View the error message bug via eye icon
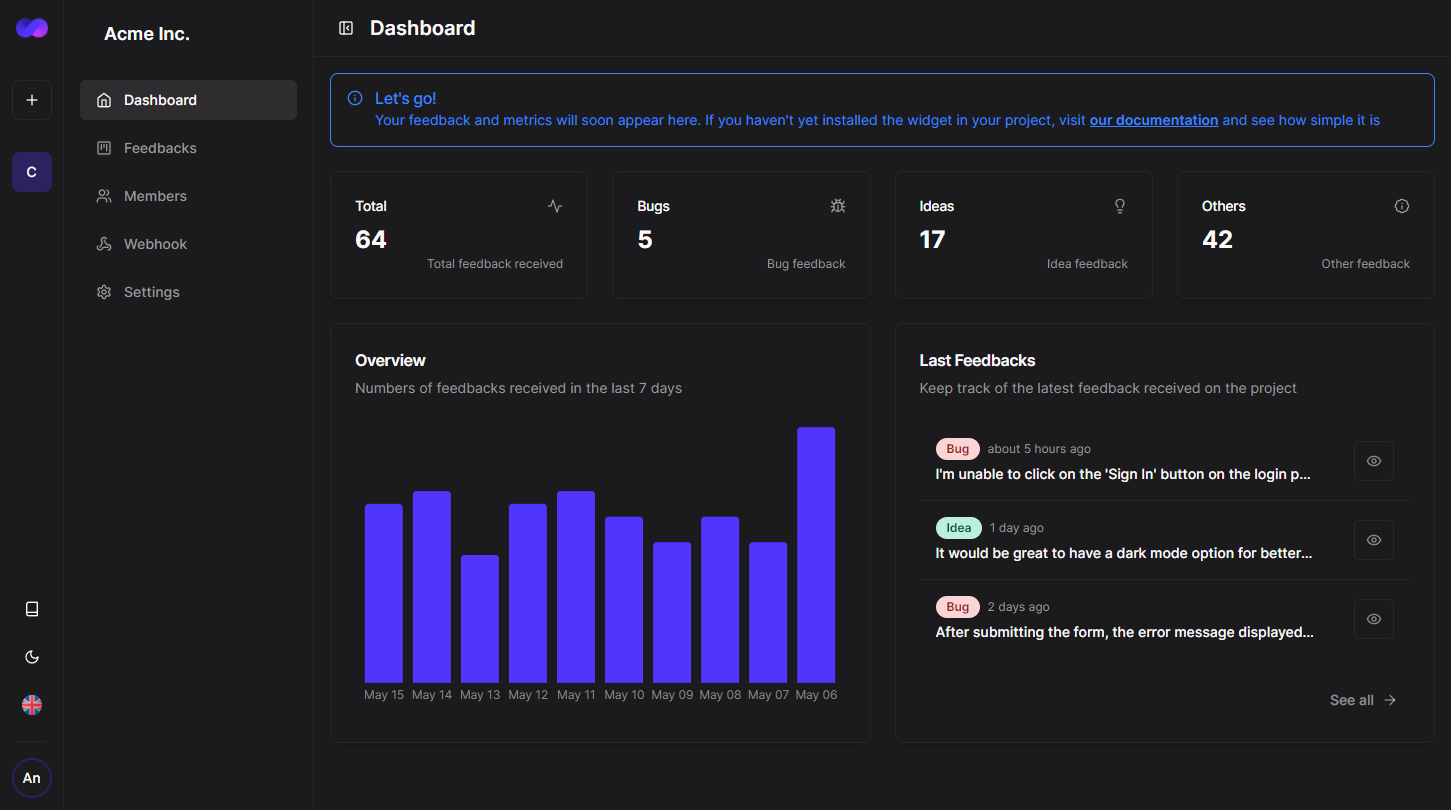1451x810 pixels. pyautogui.click(x=1373, y=619)
